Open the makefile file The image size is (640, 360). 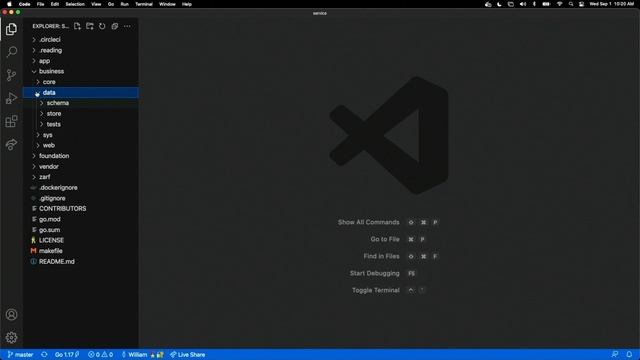81,251
